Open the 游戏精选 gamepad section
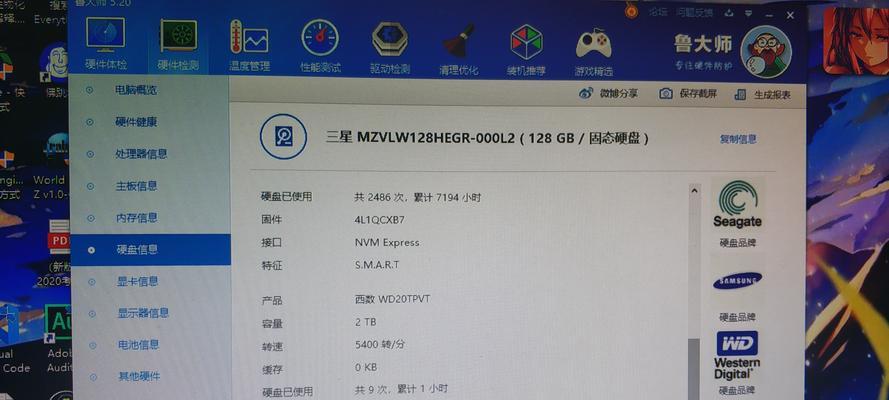 (x=594, y=52)
